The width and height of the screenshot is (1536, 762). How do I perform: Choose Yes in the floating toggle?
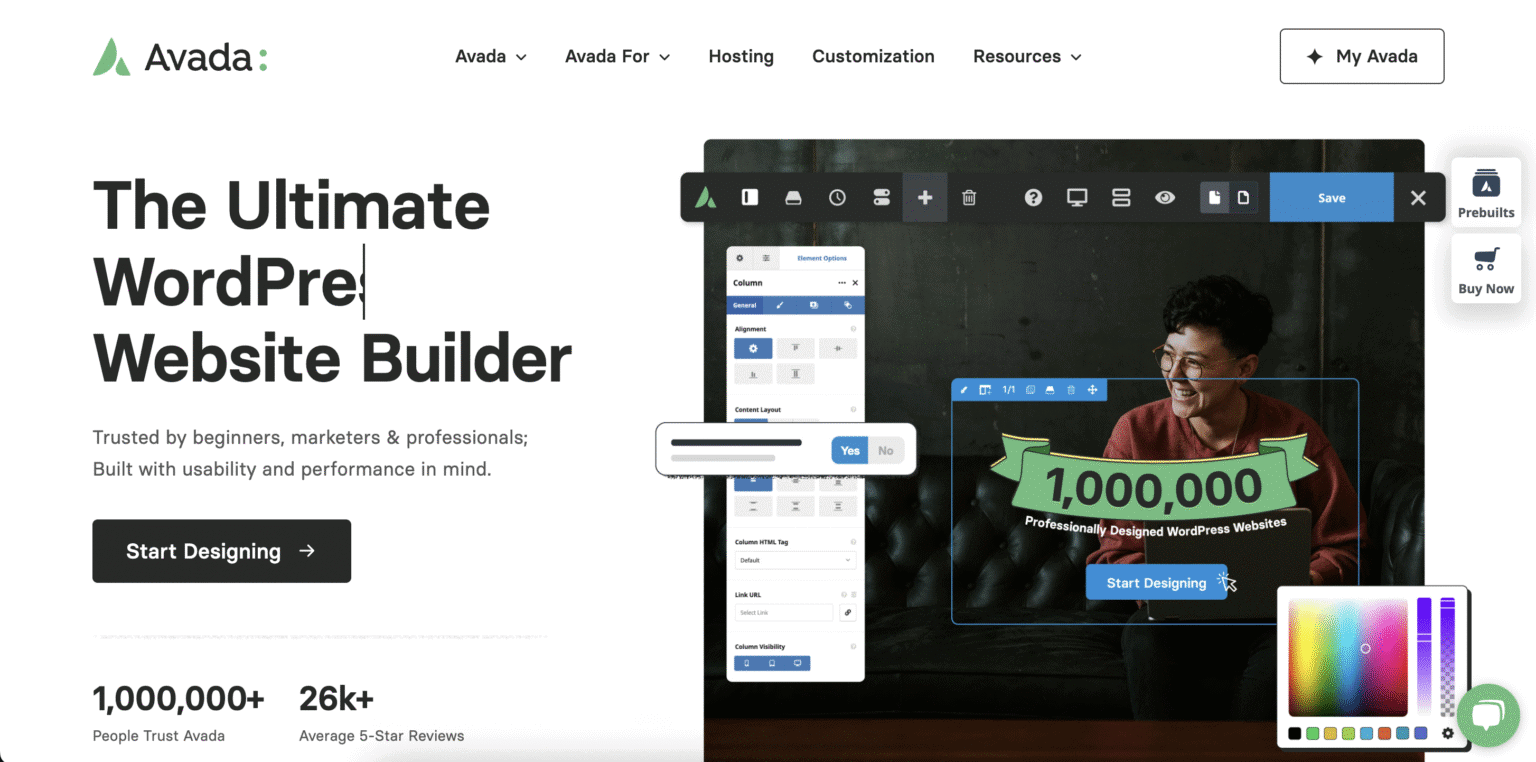coord(850,450)
